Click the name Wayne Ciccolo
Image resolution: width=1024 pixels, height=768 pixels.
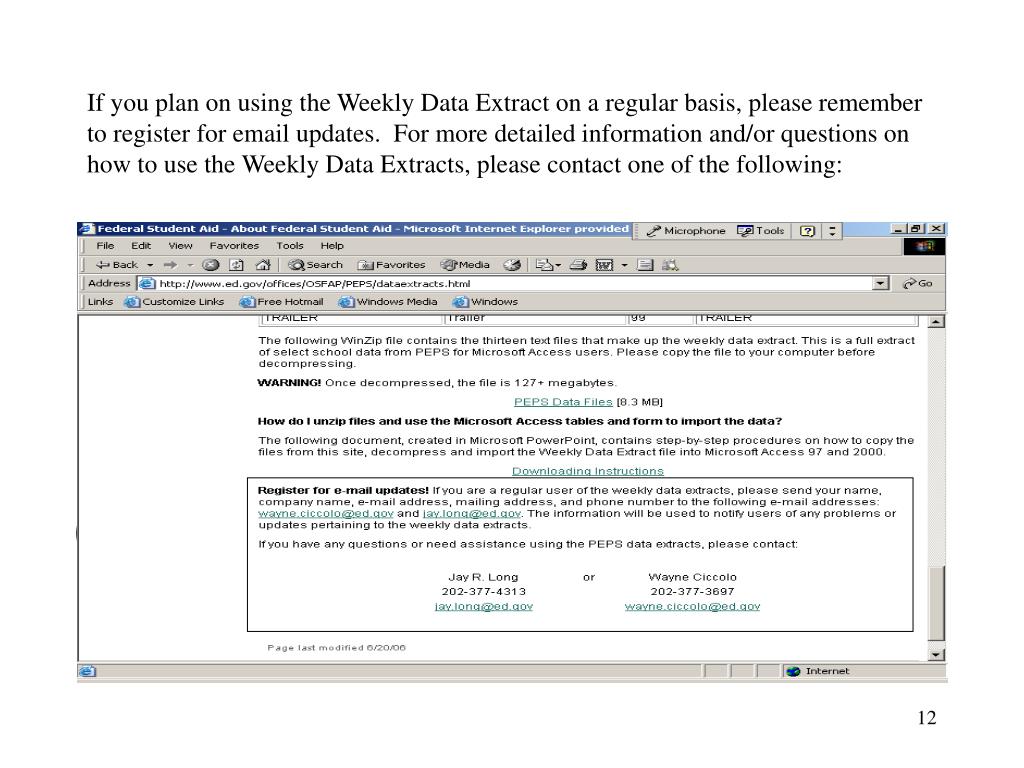click(x=692, y=577)
